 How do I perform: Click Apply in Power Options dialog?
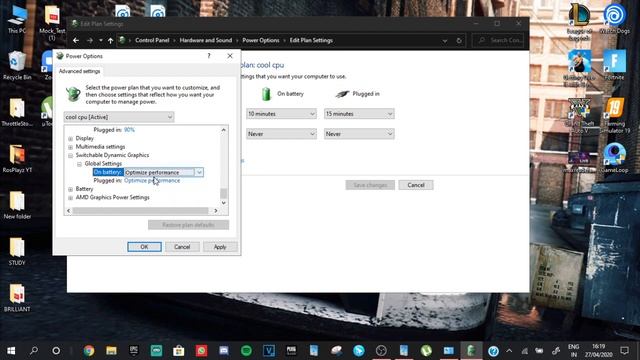tap(220, 247)
